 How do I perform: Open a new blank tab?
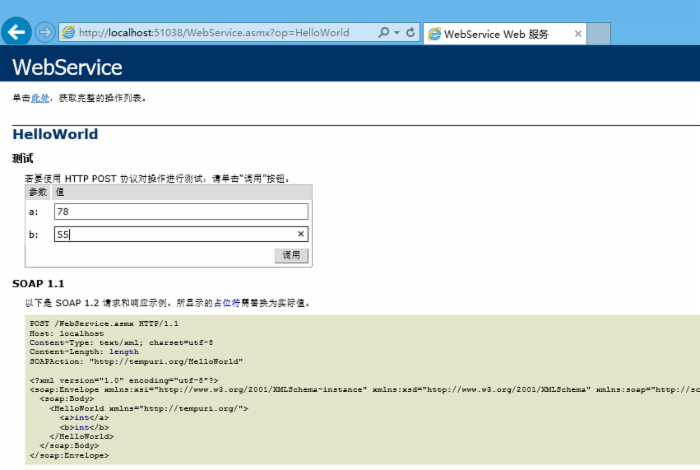tap(598, 34)
